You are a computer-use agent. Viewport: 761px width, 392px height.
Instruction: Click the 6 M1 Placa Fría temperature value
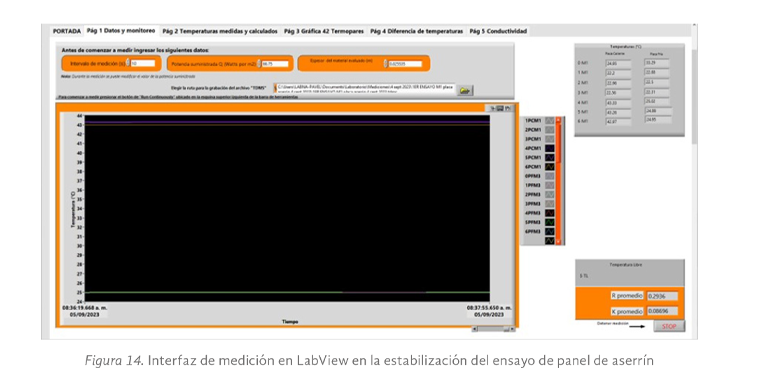pos(658,119)
